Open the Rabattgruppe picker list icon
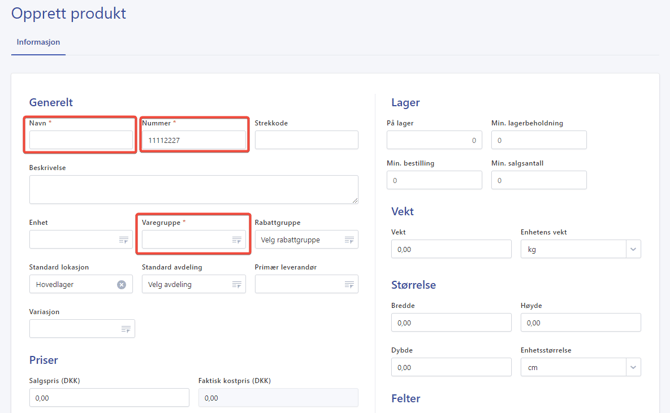 (x=349, y=240)
